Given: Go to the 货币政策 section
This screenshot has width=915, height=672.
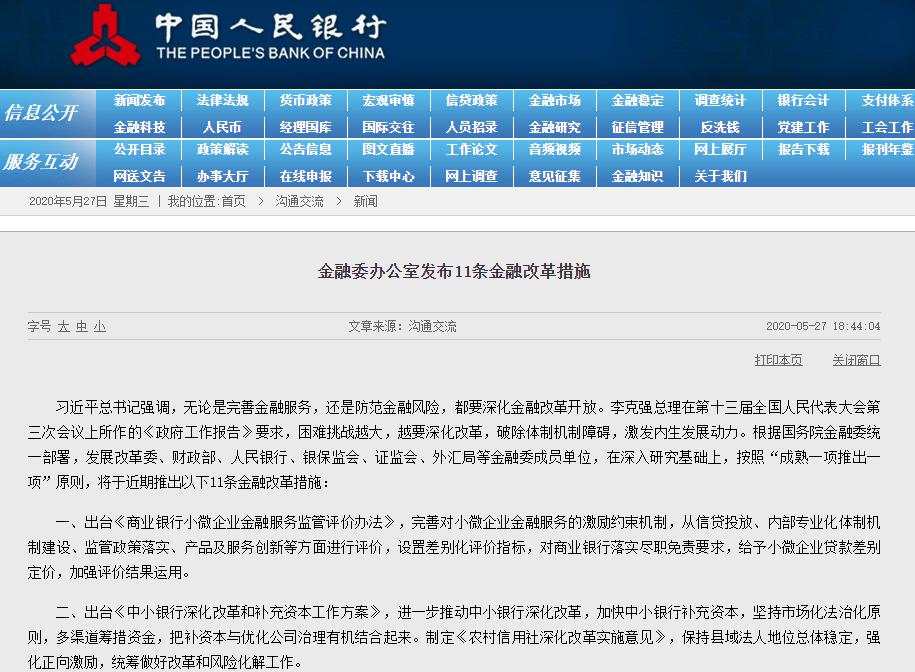Looking at the screenshot, I should click(x=305, y=100).
